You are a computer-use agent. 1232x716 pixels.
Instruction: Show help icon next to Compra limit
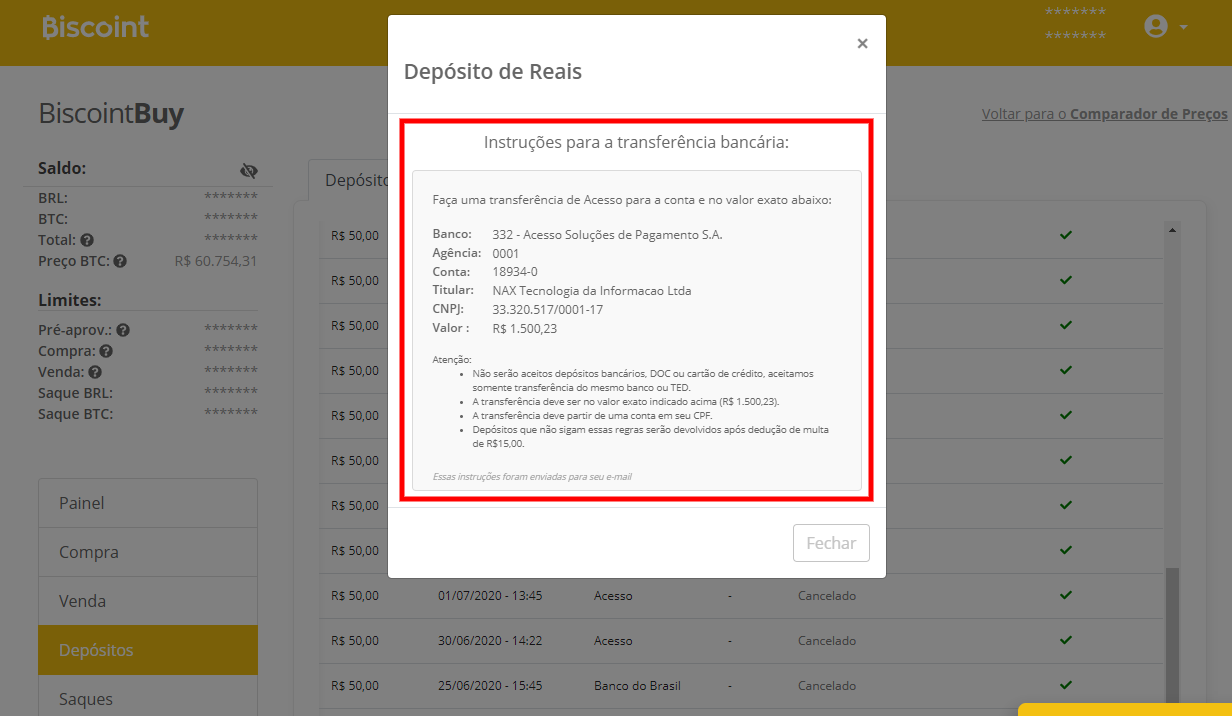click(106, 351)
